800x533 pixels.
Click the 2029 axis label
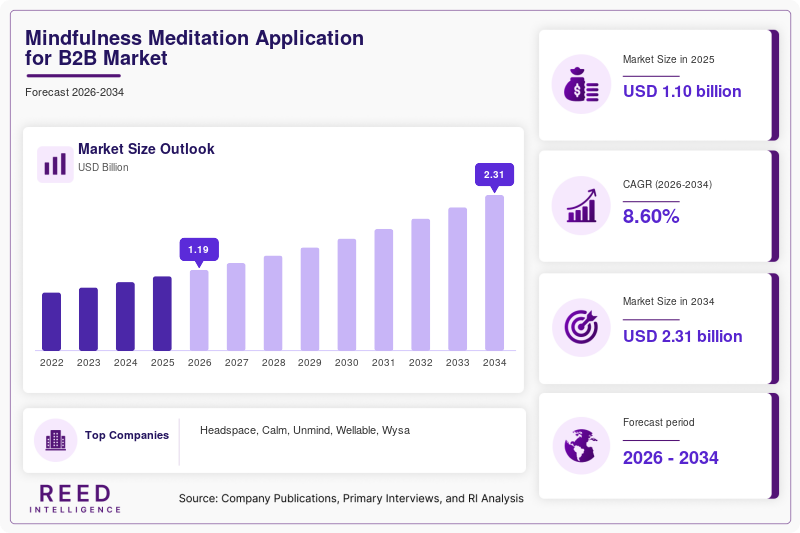(x=310, y=363)
